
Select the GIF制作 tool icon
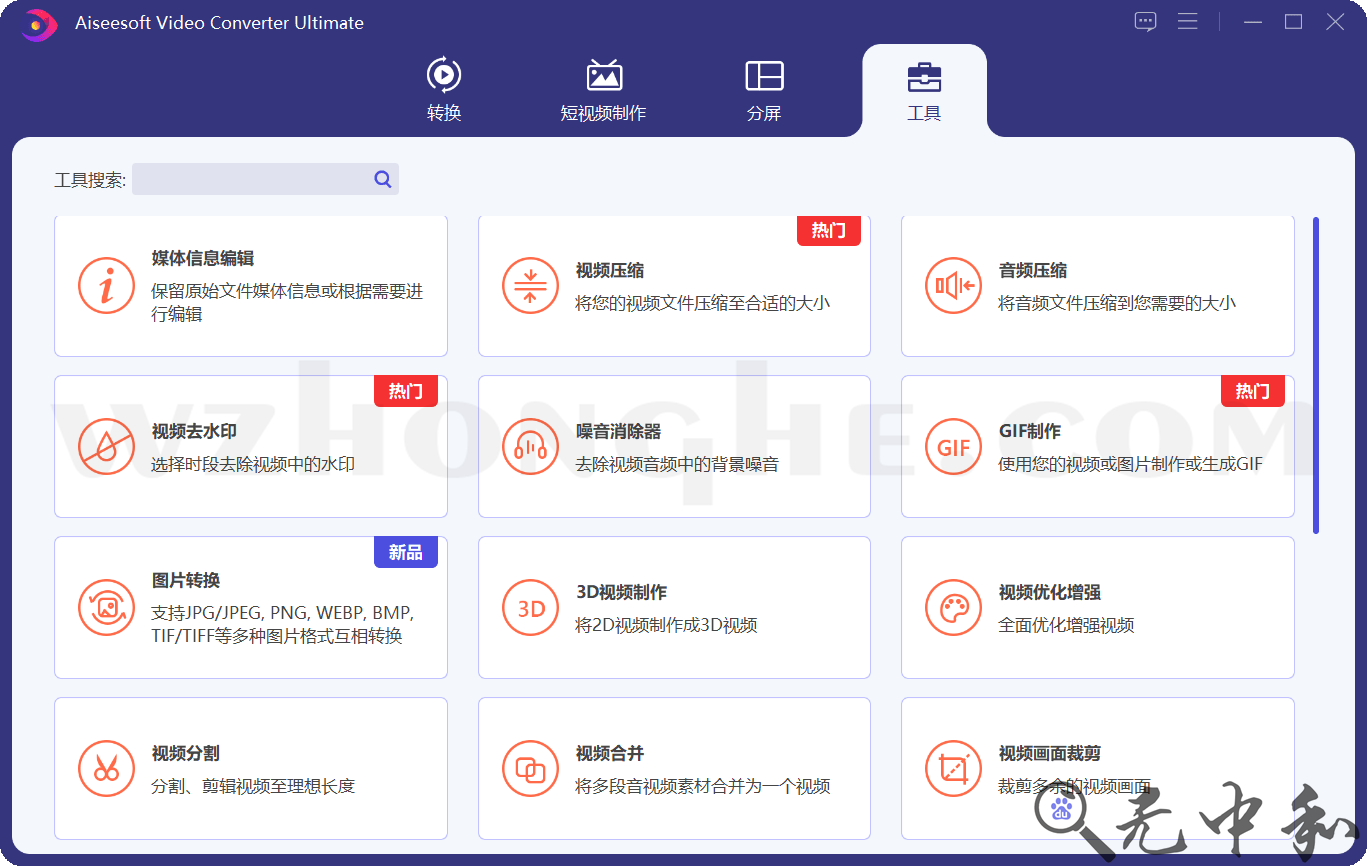953,447
